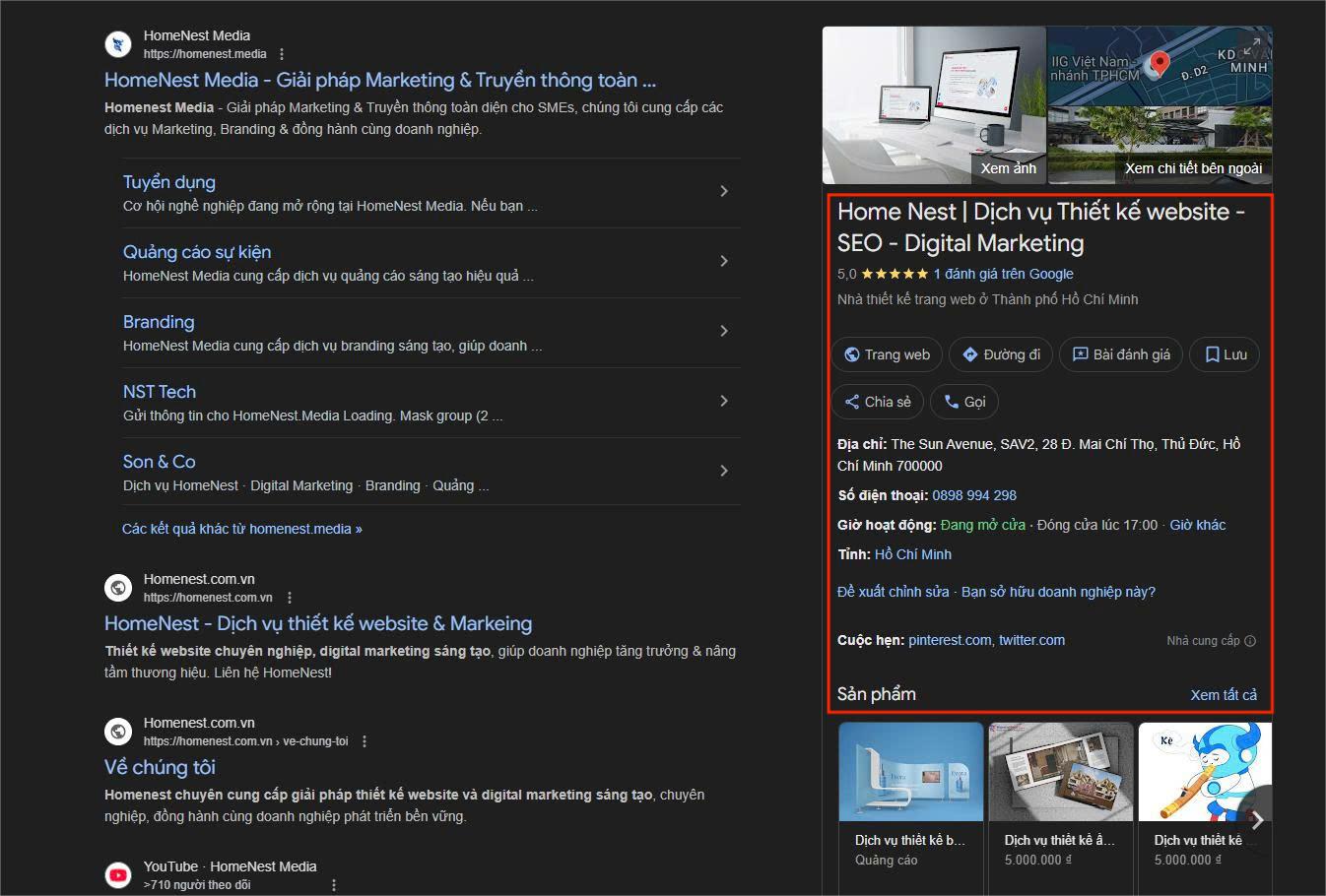
Task: Expand the Quảng cáo sự kiện chevron
Action: click(x=724, y=261)
